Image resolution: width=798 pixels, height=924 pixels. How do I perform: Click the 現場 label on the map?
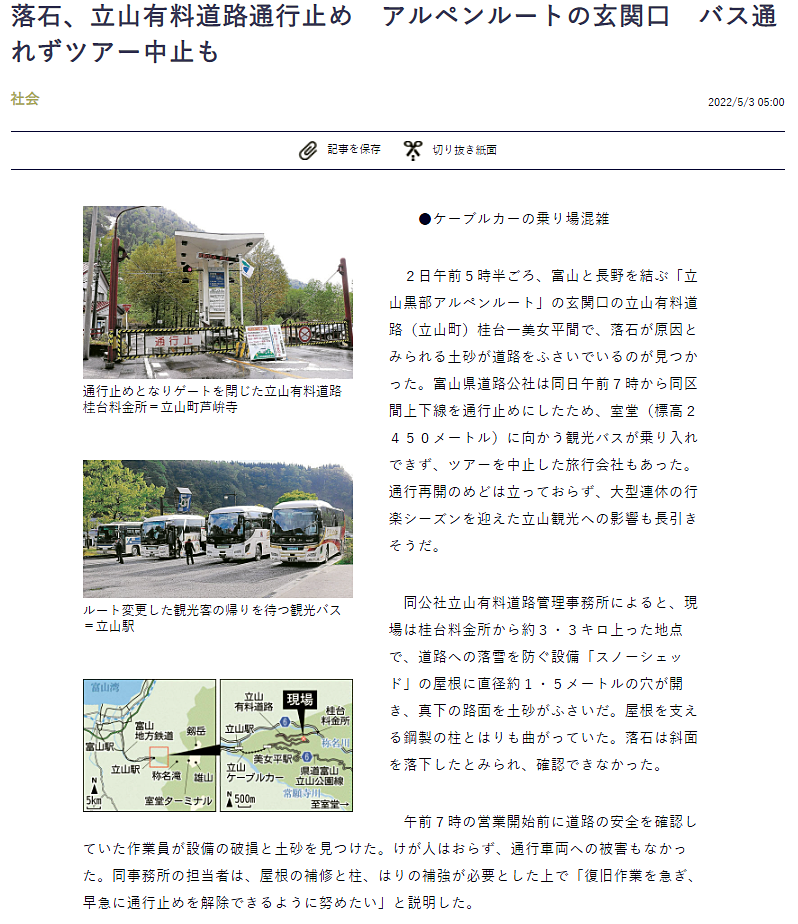300,699
